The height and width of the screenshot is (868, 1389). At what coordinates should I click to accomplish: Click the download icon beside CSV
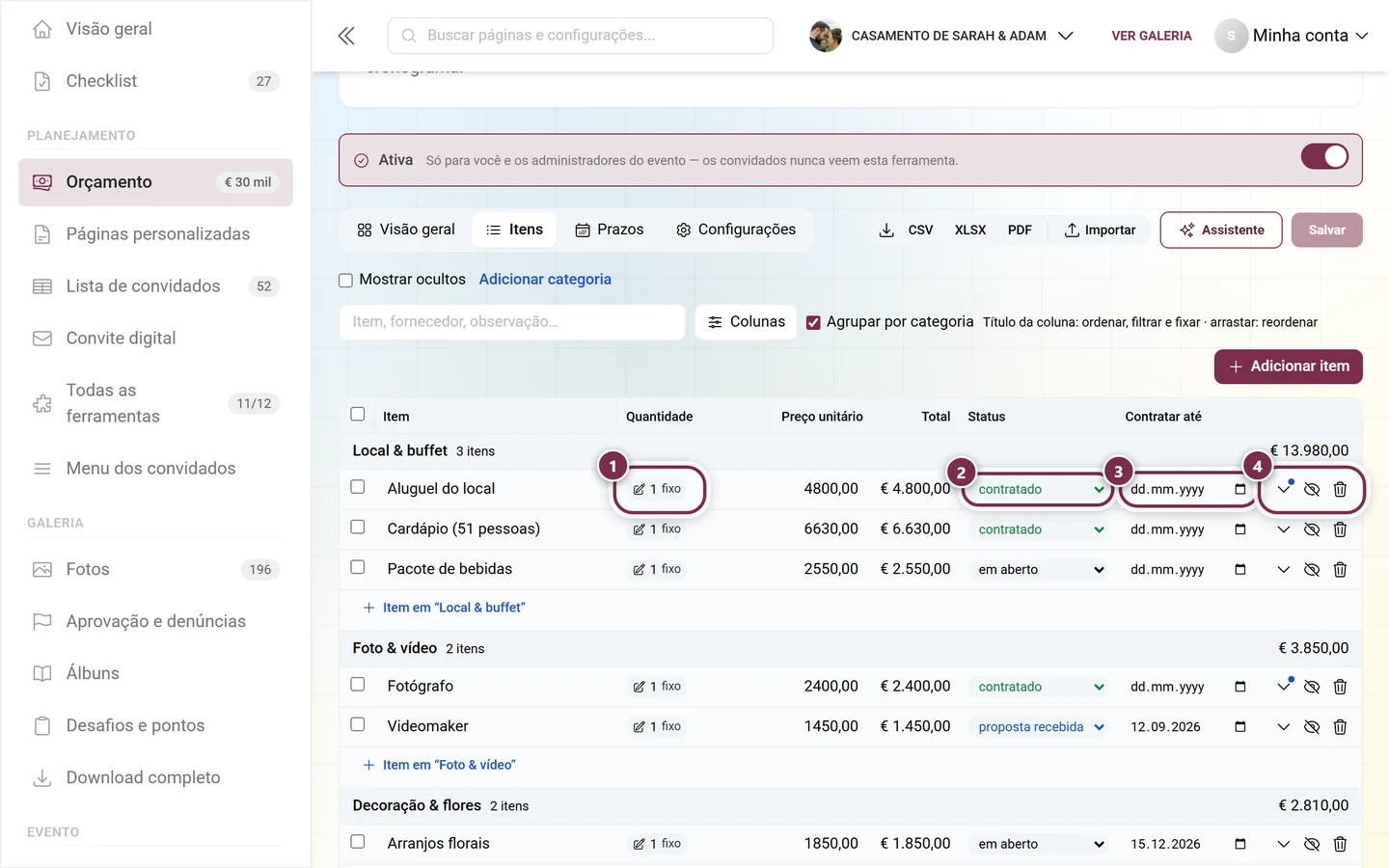pyautogui.click(x=886, y=231)
